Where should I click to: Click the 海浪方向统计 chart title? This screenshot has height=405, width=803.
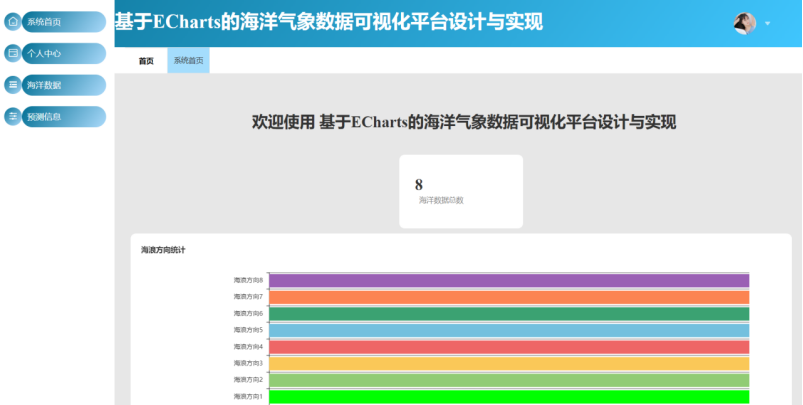(163, 250)
